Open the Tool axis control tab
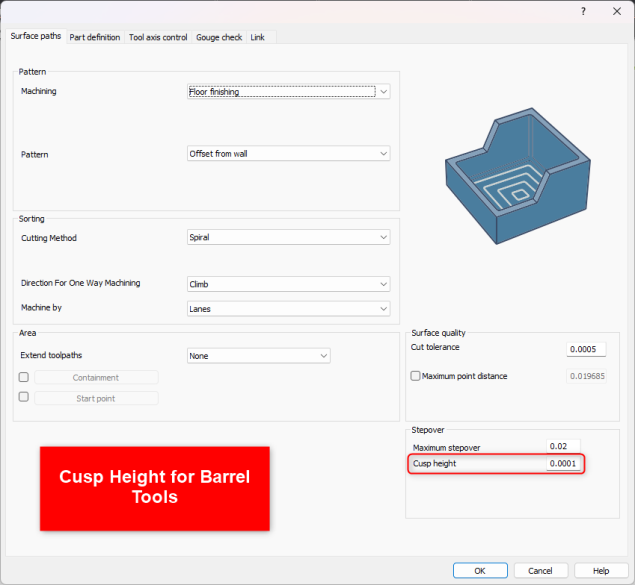 [x=158, y=37]
